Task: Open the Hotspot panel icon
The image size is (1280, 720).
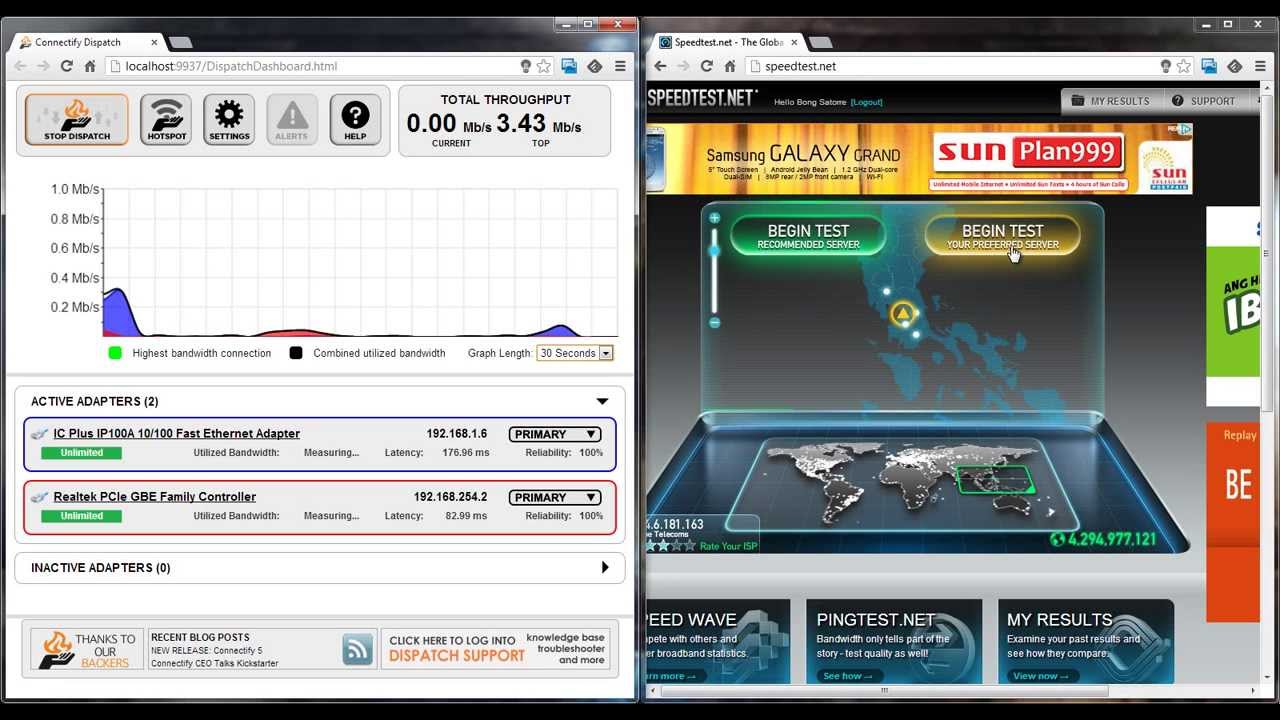Action: click(x=166, y=120)
